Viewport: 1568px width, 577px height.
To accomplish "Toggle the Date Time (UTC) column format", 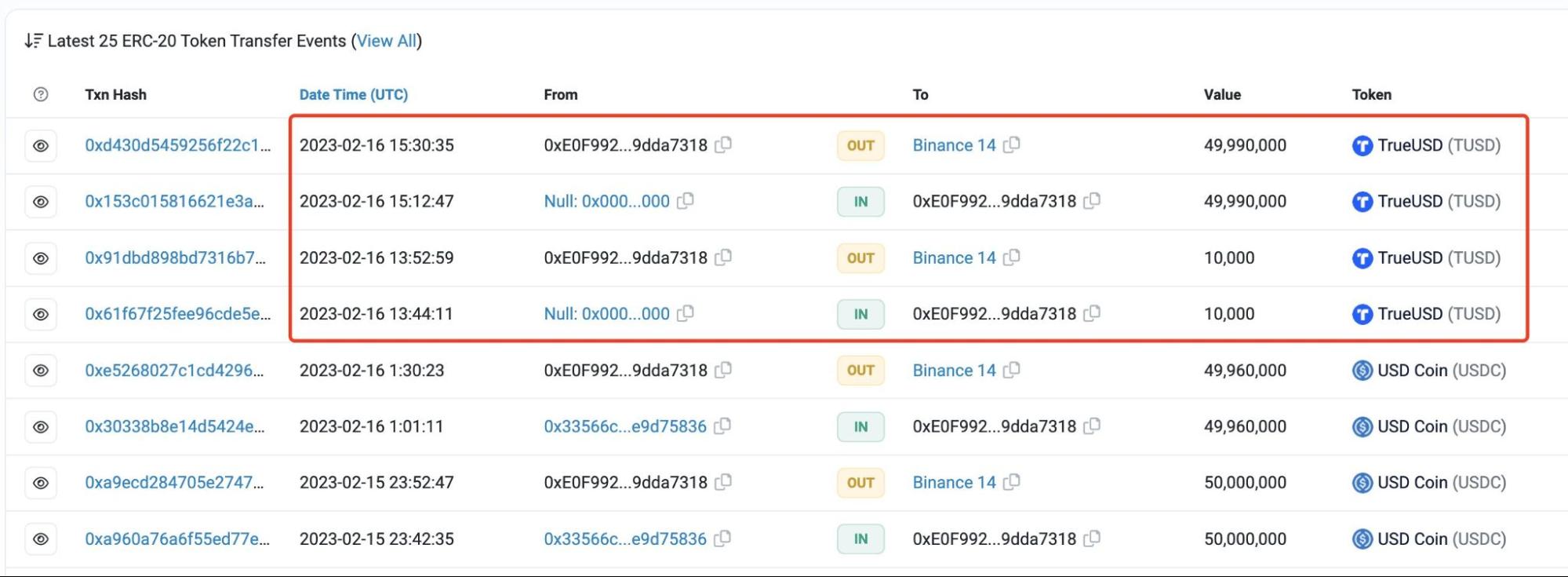I will [353, 94].
